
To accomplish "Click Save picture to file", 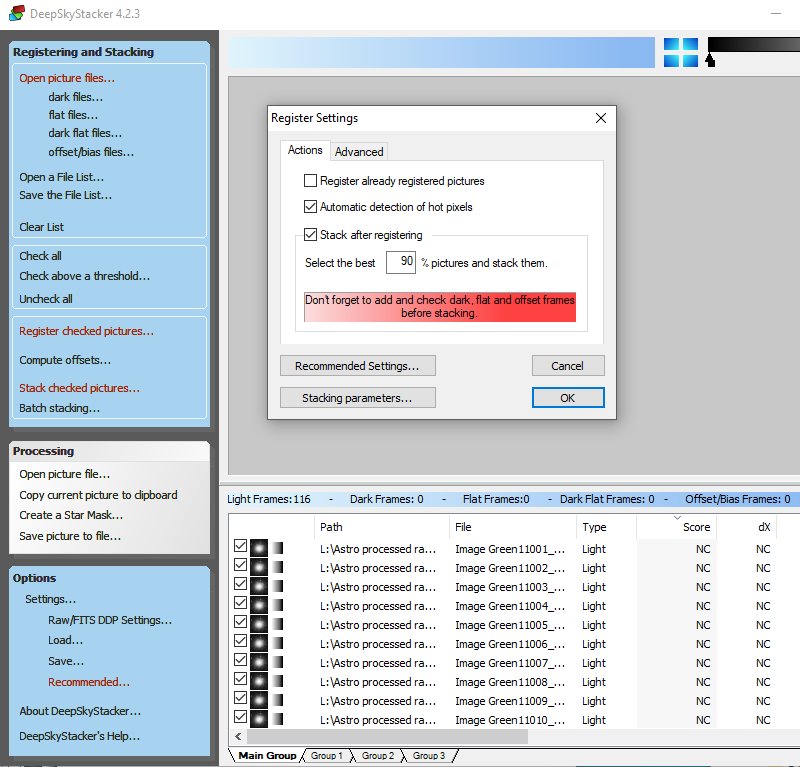I will (70, 536).
